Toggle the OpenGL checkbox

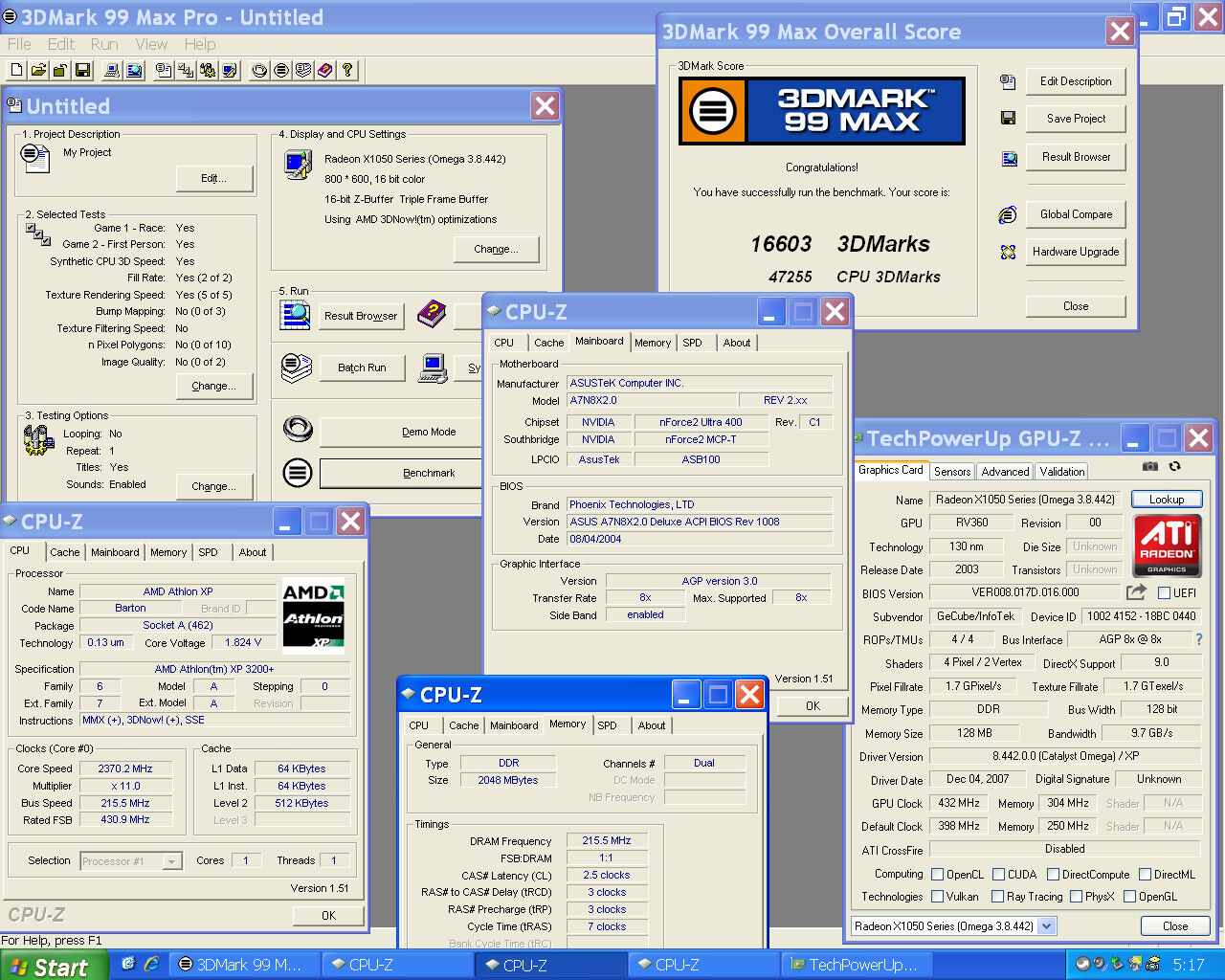click(1129, 897)
